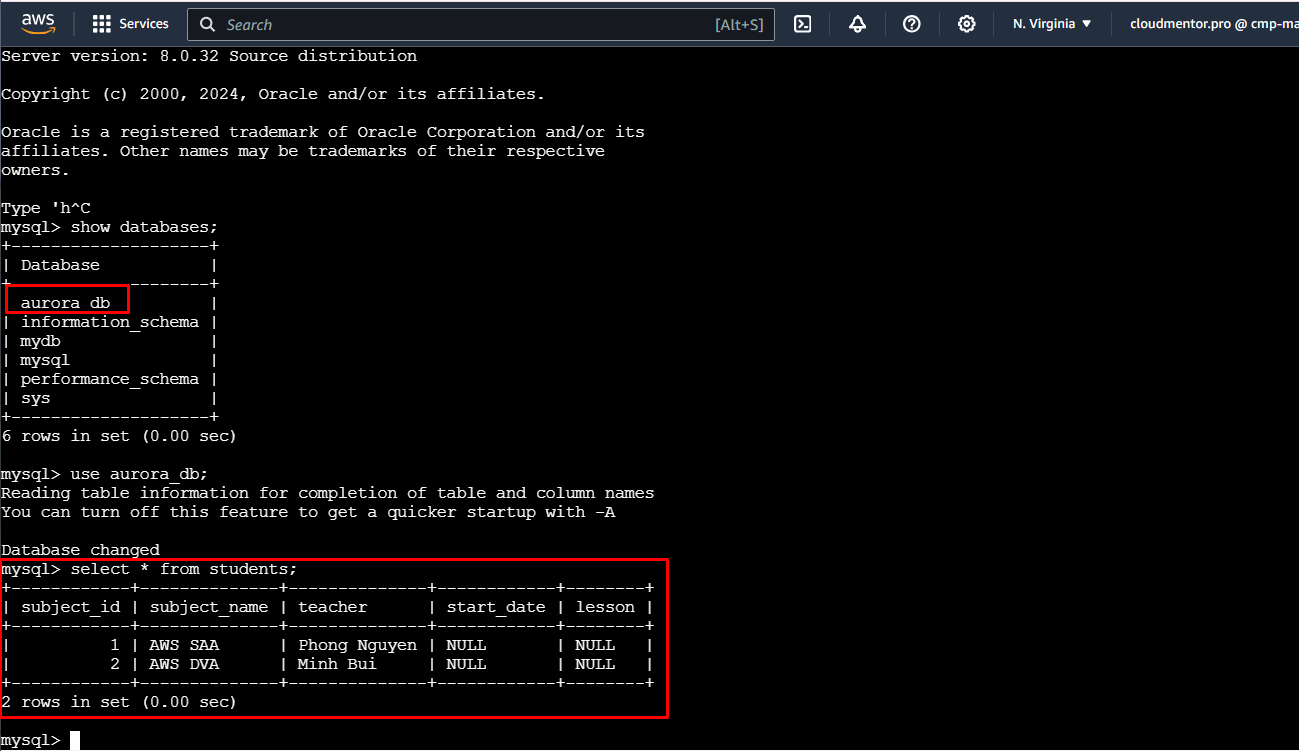Click the 'show databases;' command line
This screenshot has height=751, width=1299.
click(143, 227)
